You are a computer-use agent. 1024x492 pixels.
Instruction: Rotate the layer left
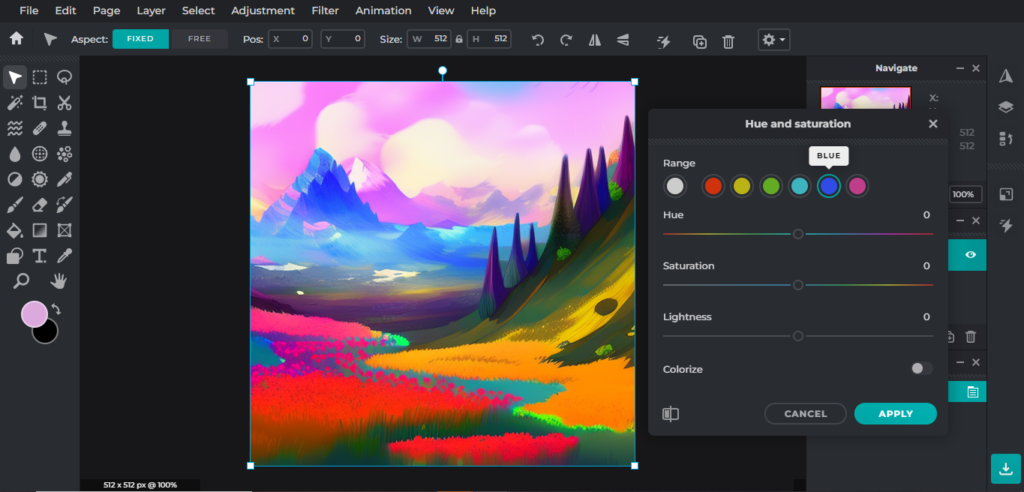537,41
